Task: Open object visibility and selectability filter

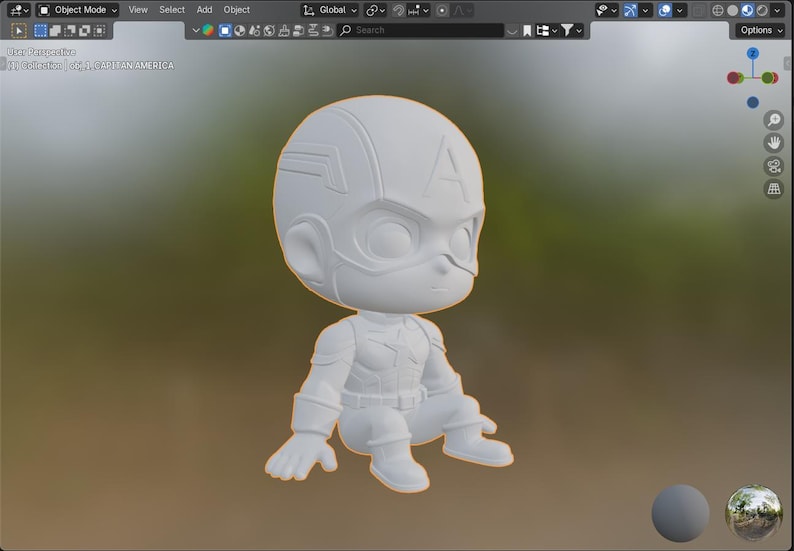Action: (606, 10)
